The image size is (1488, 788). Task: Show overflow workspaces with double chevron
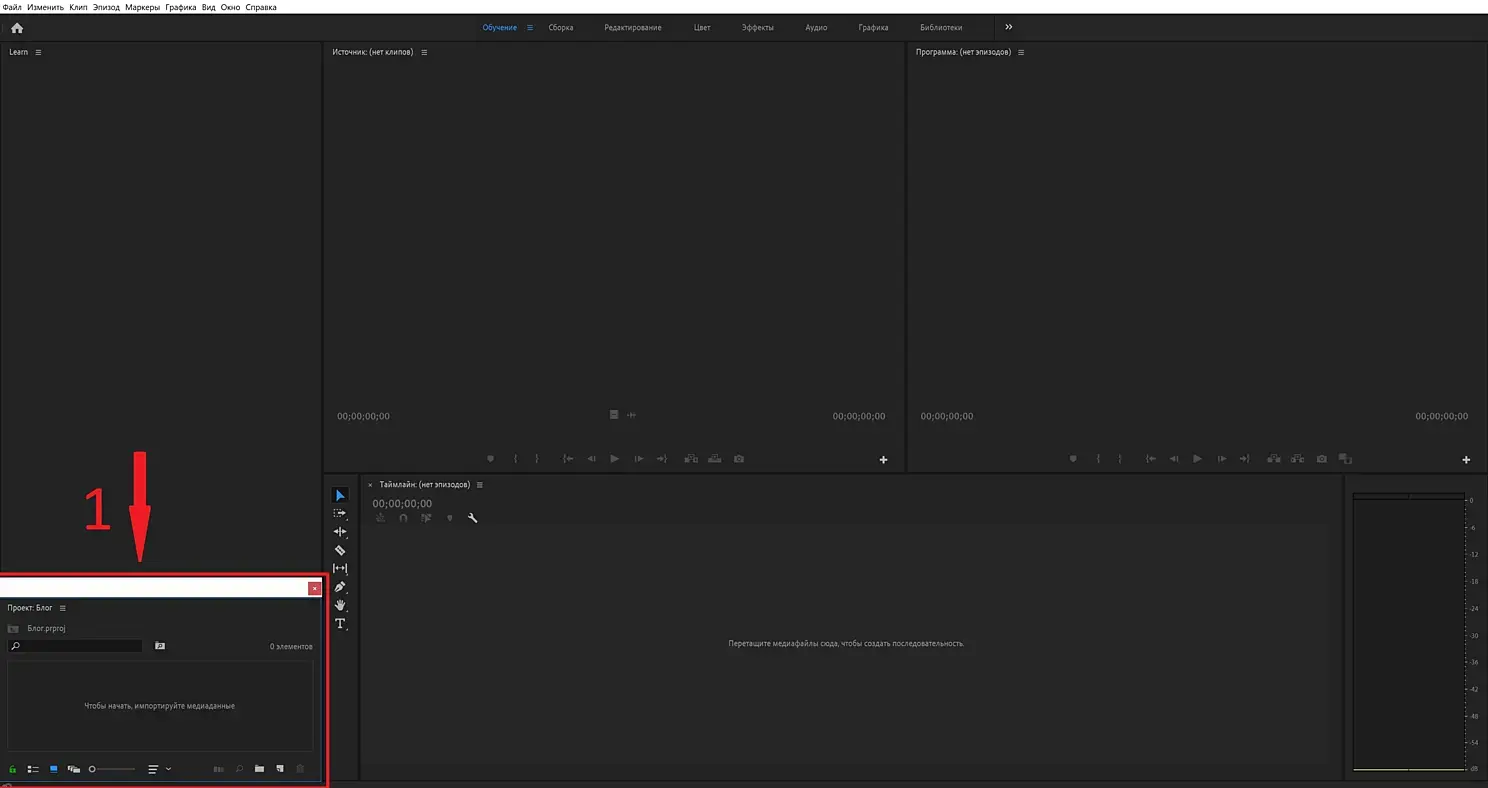(x=1009, y=27)
